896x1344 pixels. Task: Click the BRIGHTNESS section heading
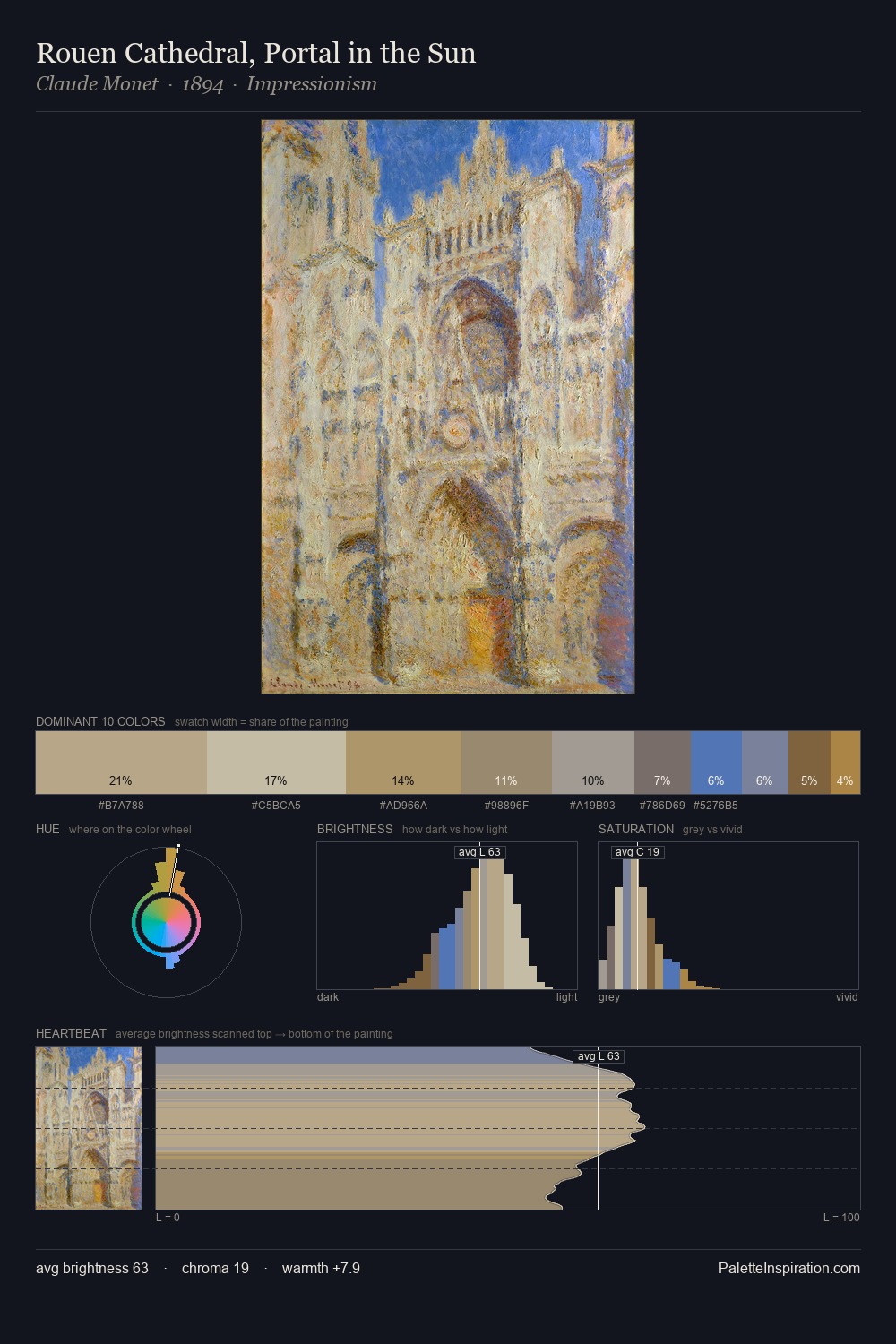(x=355, y=829)
